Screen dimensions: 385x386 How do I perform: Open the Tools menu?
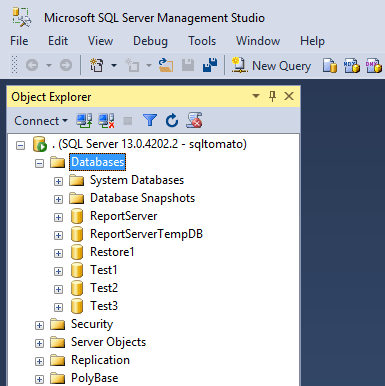pos(202,41)
